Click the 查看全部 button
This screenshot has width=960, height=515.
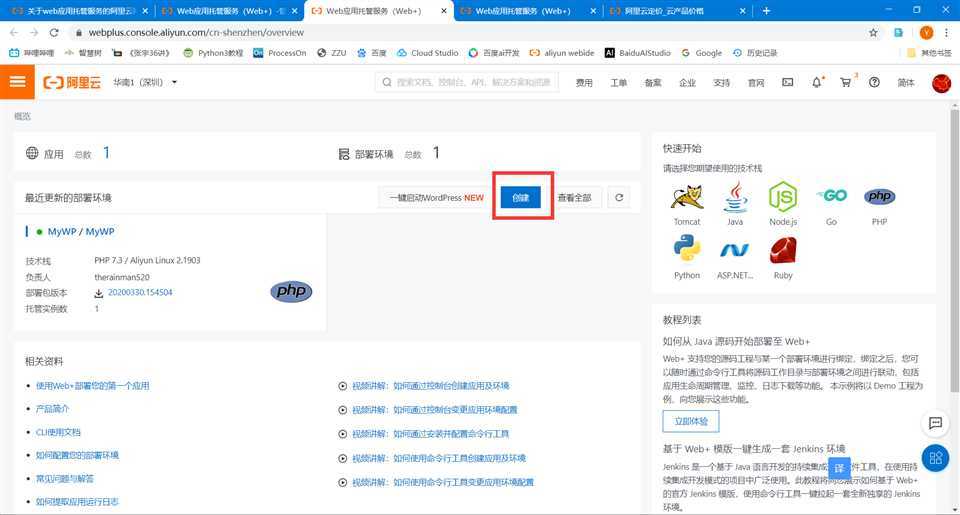574,198
